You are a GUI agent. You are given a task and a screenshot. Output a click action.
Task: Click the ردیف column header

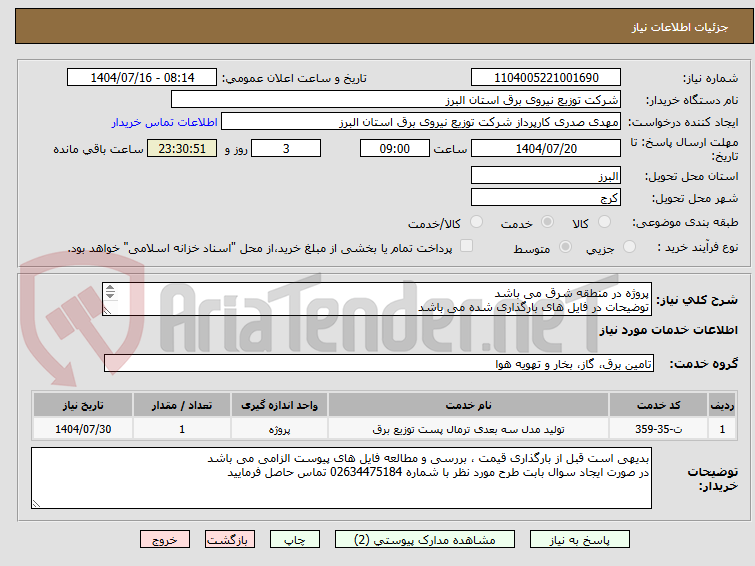pyautogui.click(x=722, y=405)
